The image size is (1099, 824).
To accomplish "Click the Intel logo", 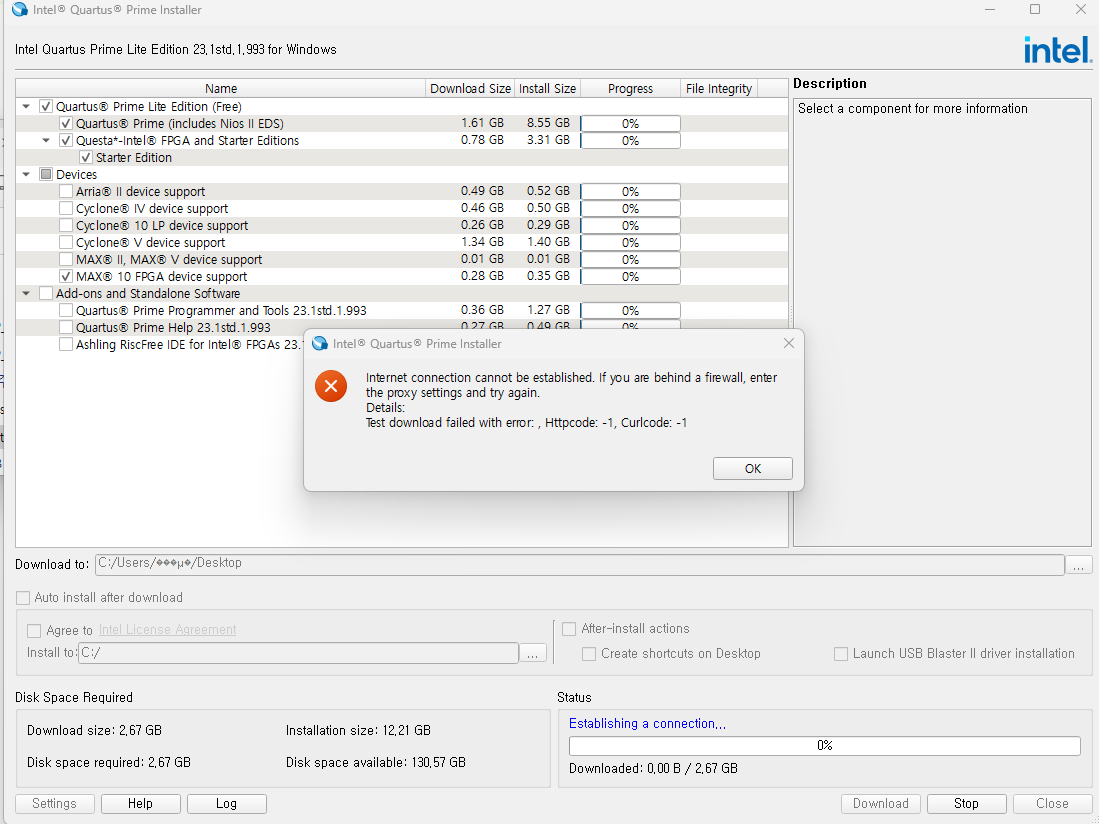I will click(x=1057, y=50).
